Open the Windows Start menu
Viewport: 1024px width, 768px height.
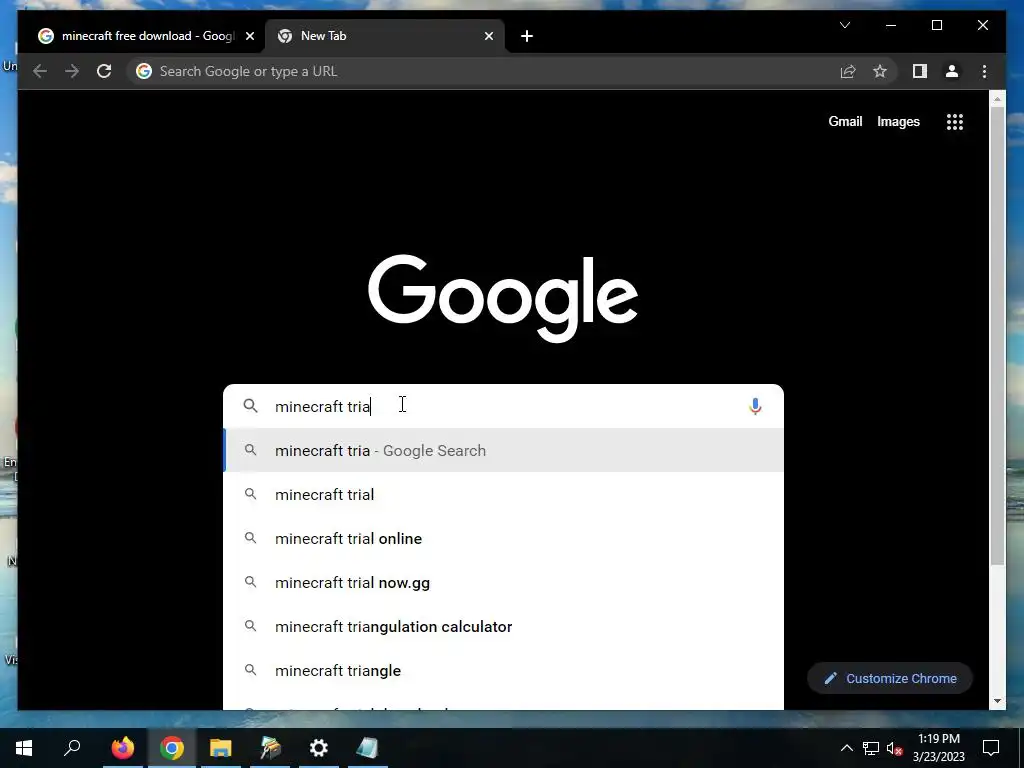24,748
